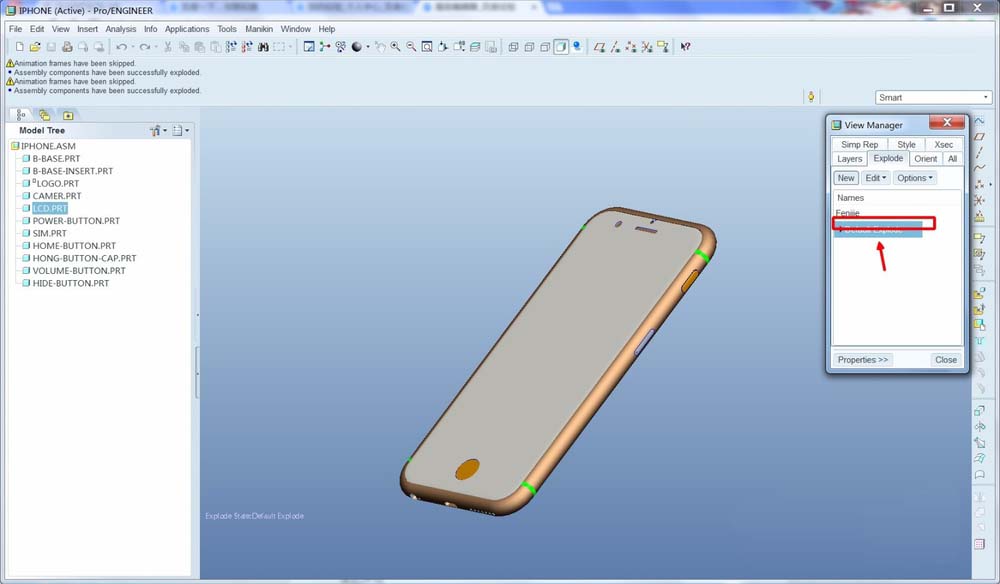Viewport: 1000px width, 584px height.
Task: Undo the last action
Action: 121,47
